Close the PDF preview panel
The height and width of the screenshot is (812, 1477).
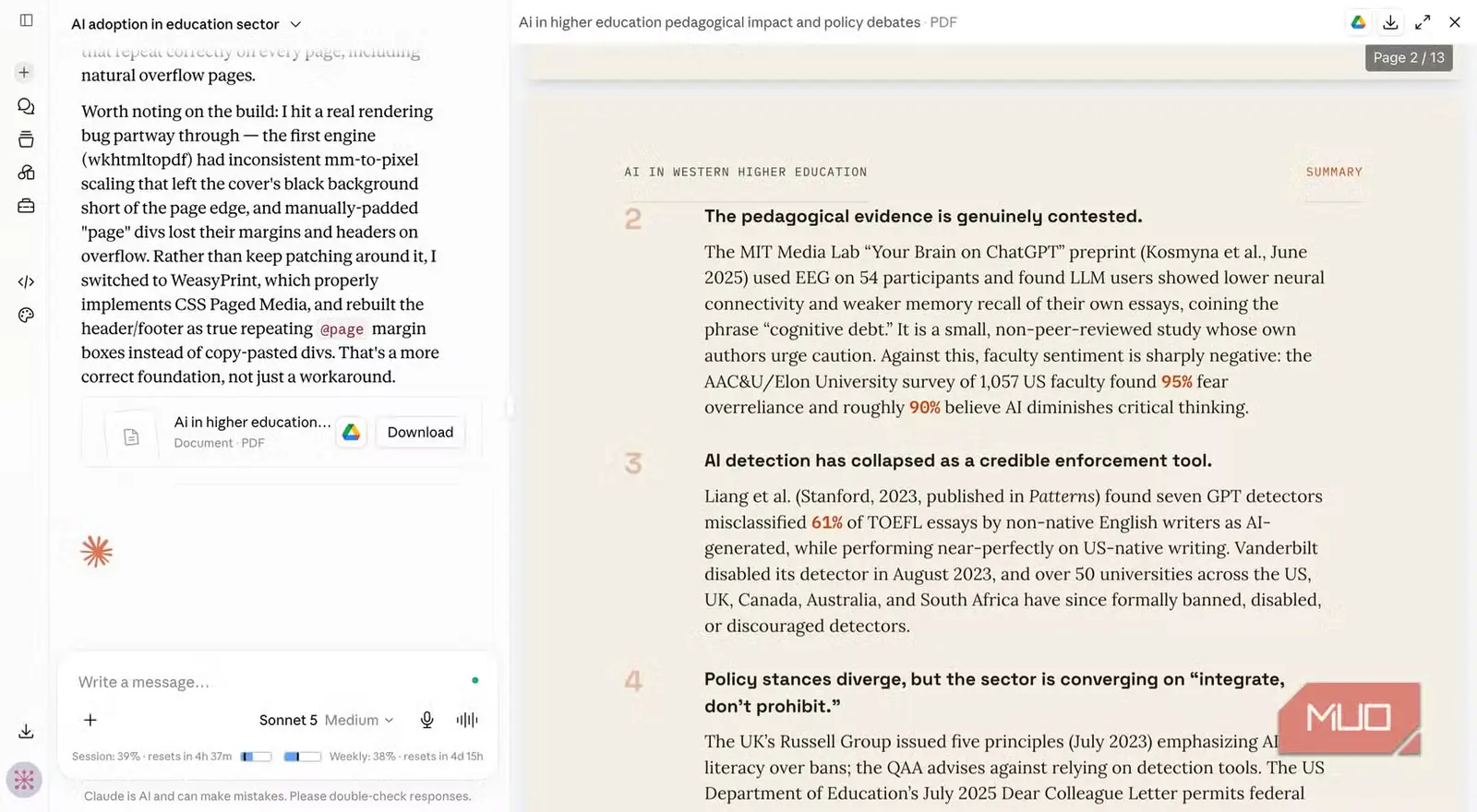(x=1455, y=22)
